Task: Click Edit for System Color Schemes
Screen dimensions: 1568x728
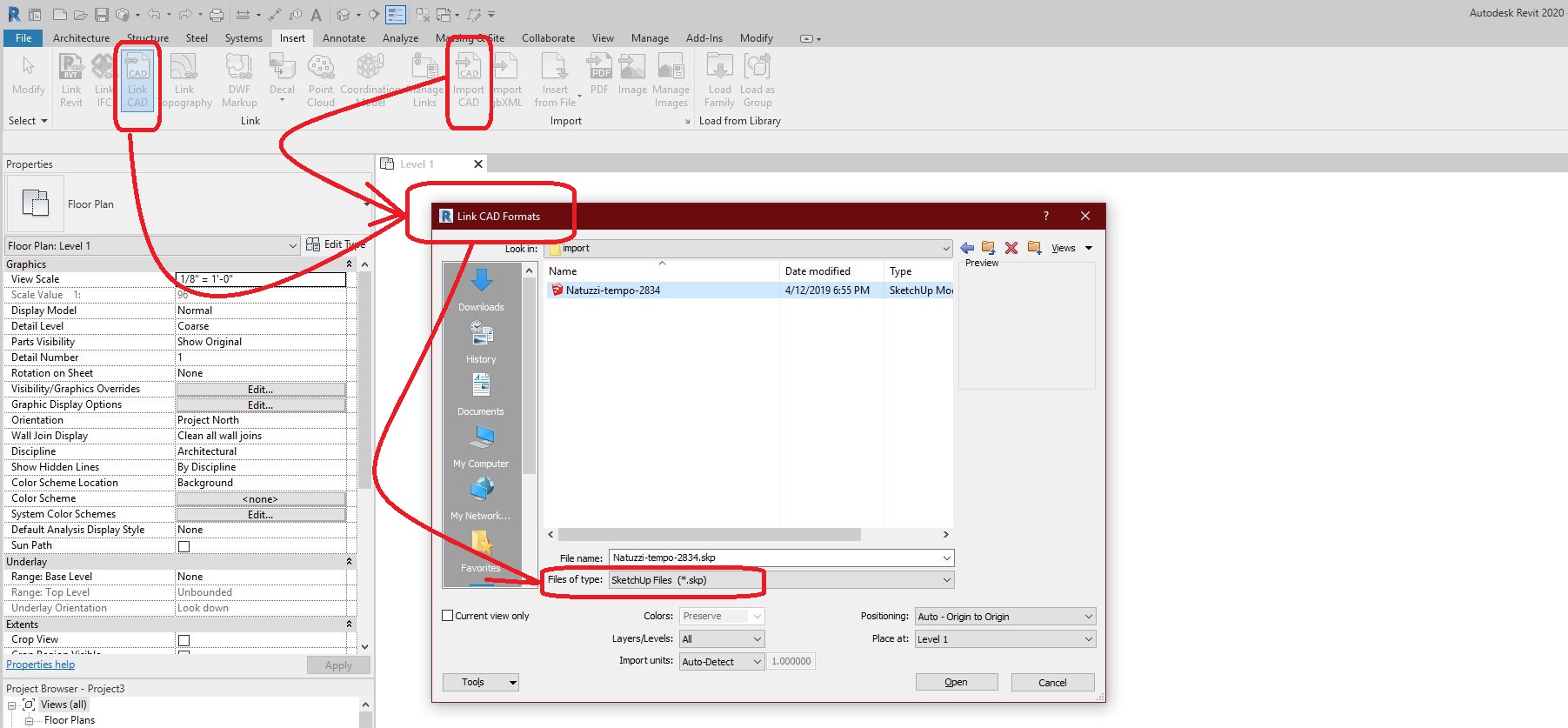Action: [x=261, y=515]
